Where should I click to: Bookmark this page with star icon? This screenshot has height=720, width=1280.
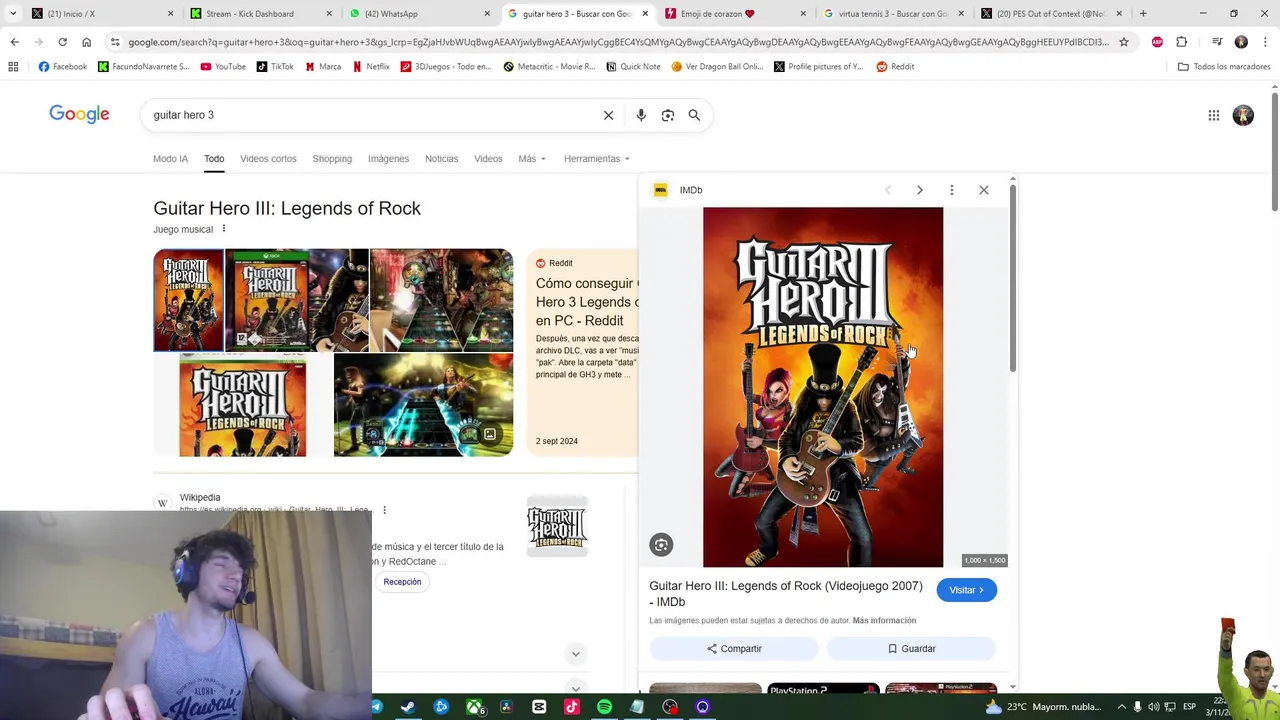[1124, 42]
